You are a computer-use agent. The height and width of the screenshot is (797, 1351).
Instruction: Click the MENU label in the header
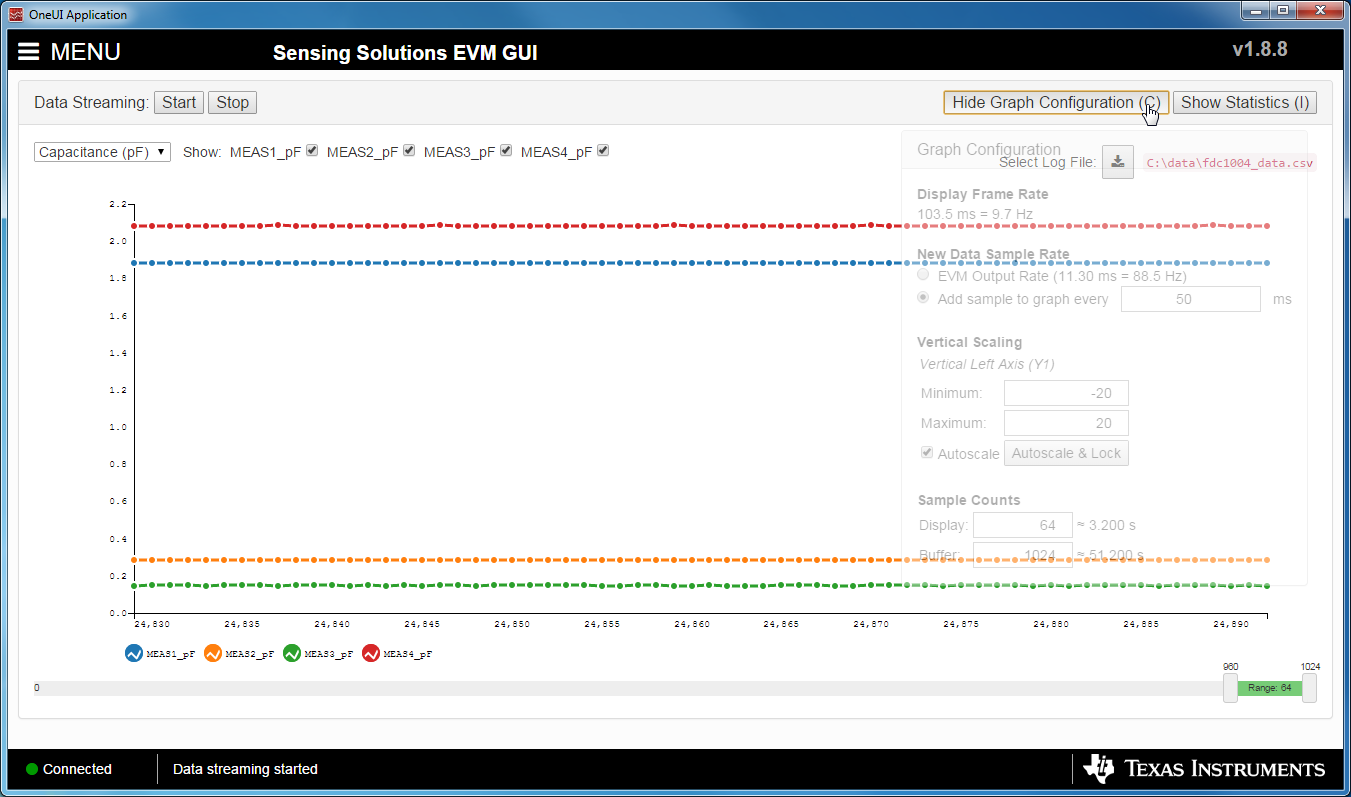tap(85, 51)
